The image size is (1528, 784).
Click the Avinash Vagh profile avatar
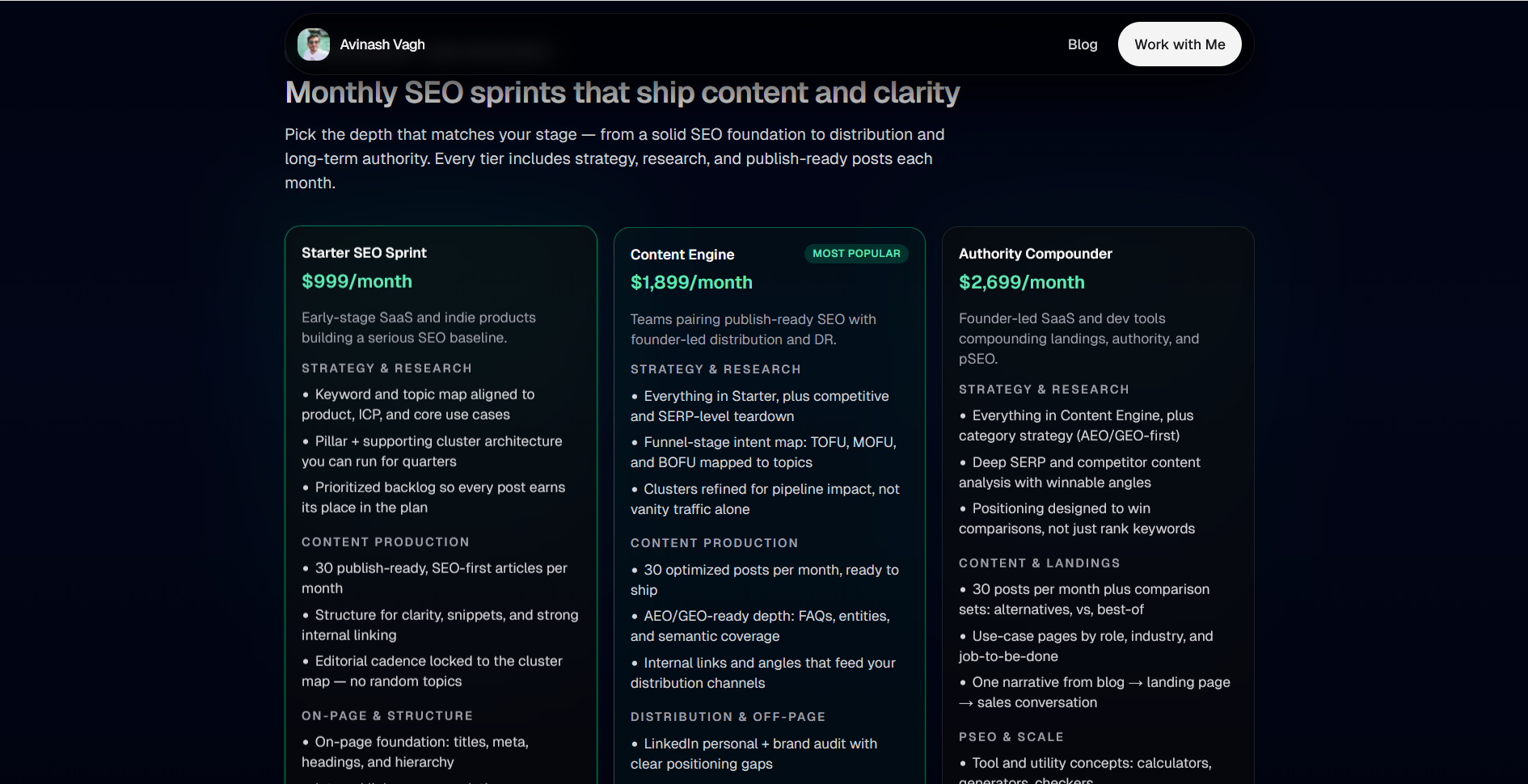coord(313,44)
